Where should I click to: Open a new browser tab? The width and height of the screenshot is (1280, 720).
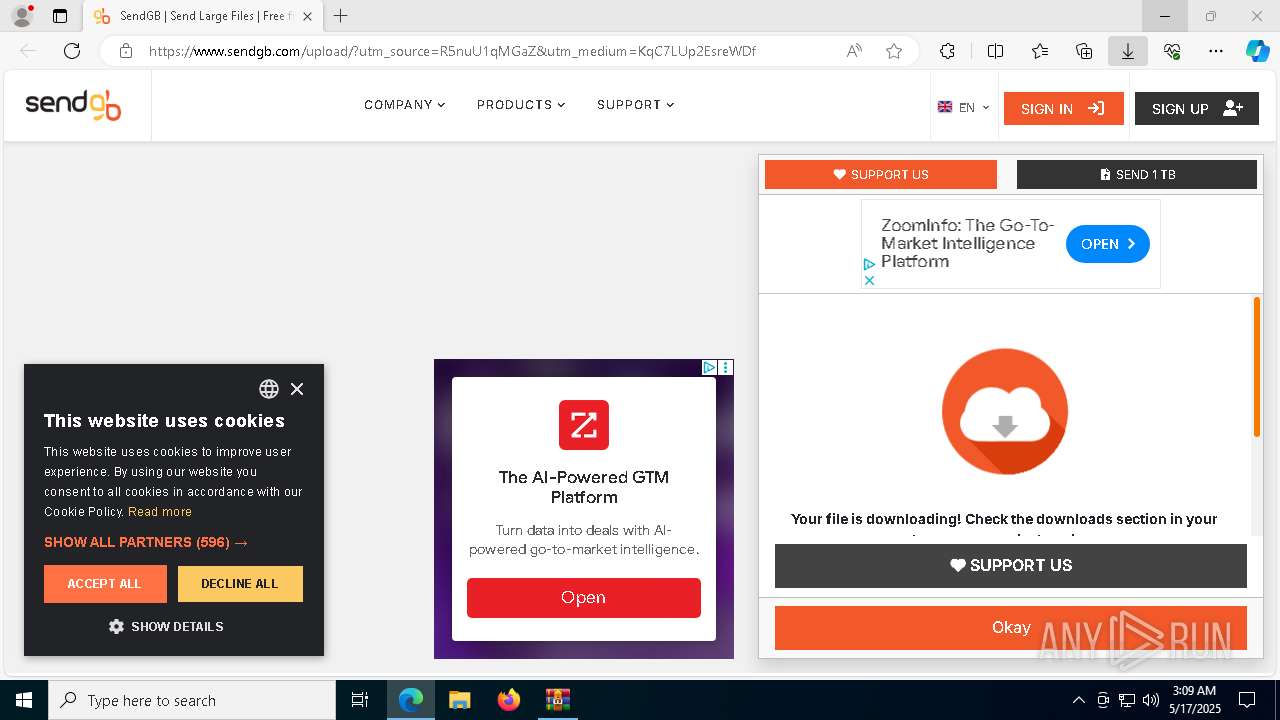coord(341,16)
